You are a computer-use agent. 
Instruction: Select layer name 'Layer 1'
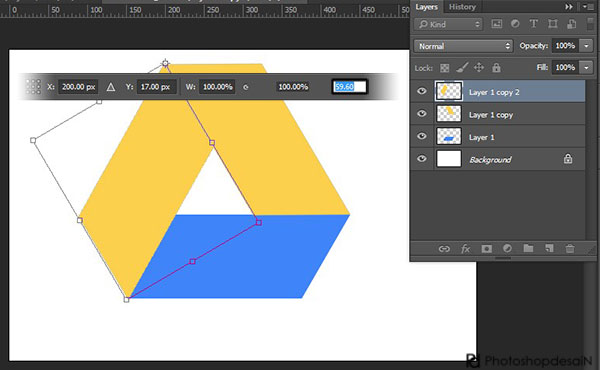(482, 137)
